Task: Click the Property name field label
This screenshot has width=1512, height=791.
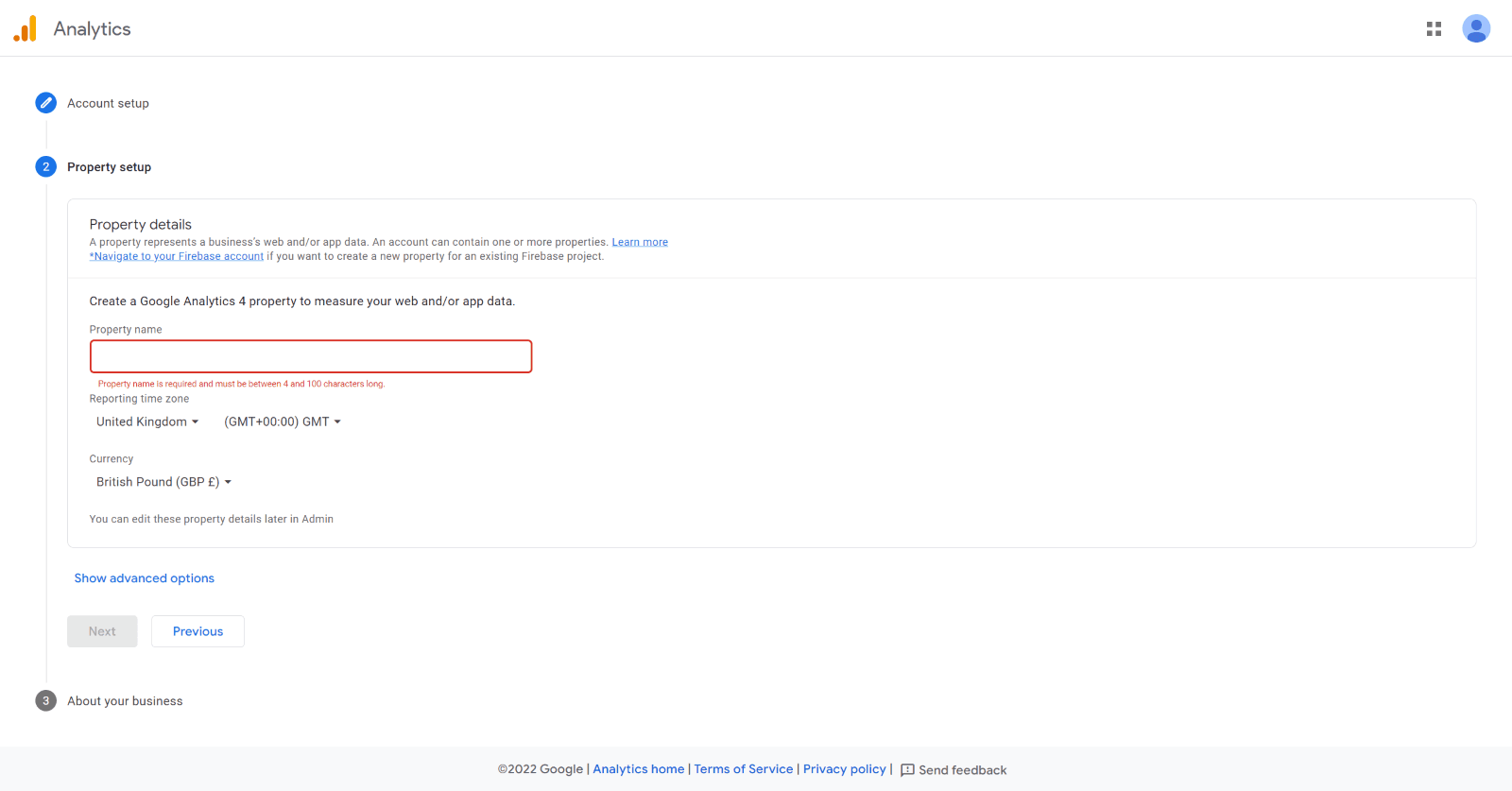Action: click(126, 330)
